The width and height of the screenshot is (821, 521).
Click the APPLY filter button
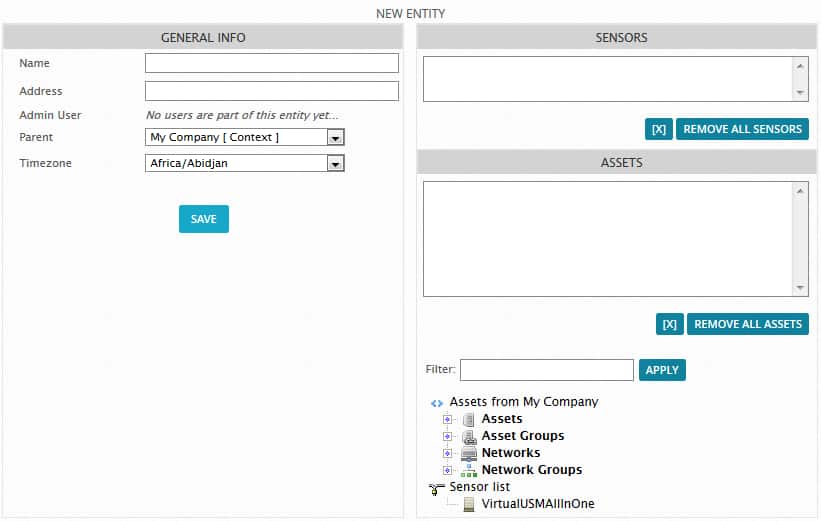[x=662, y=370]
